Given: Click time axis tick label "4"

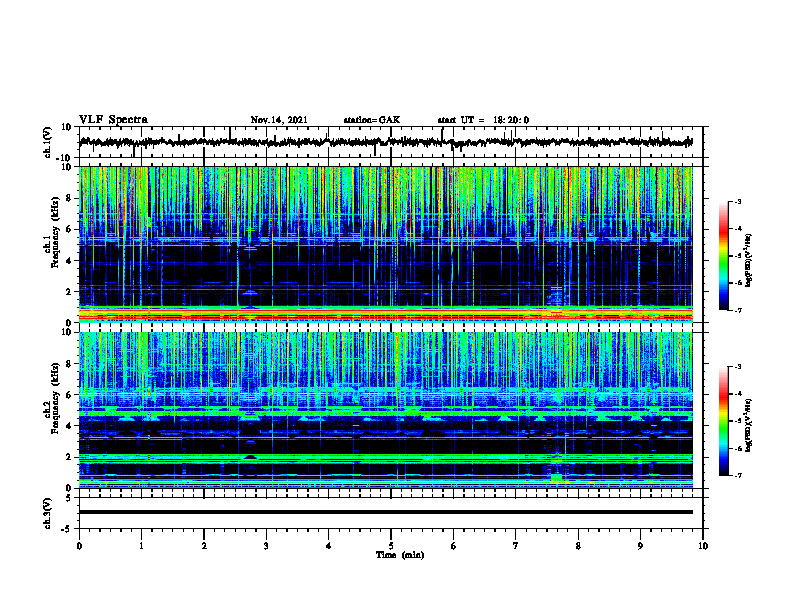Looking at the screenshot, I should (329, 546).
